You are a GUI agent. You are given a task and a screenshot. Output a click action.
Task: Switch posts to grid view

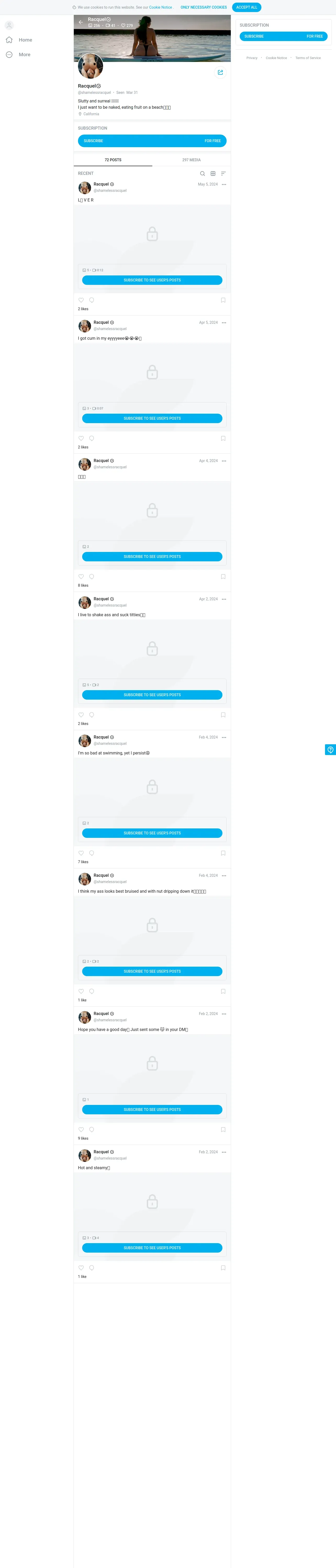[213, 174]
